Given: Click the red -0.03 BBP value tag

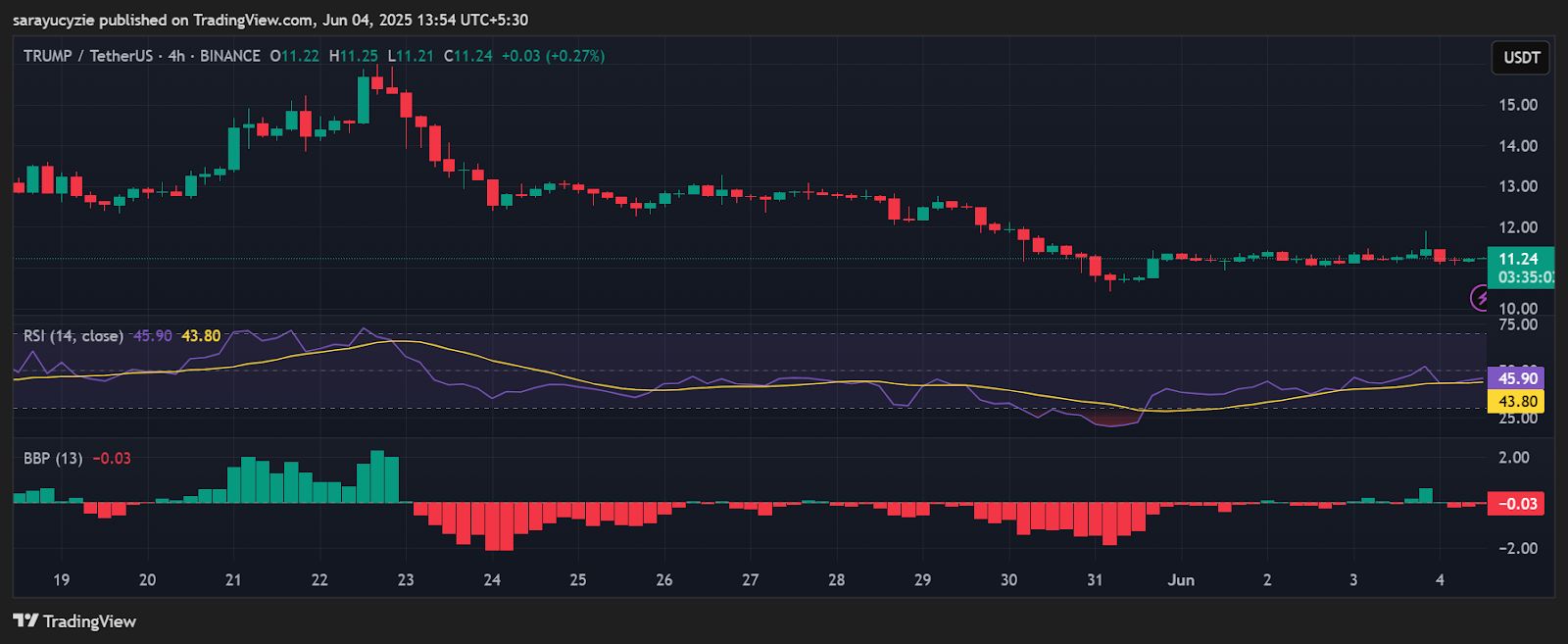Looking at the screenshot, I should point(1517,504).
